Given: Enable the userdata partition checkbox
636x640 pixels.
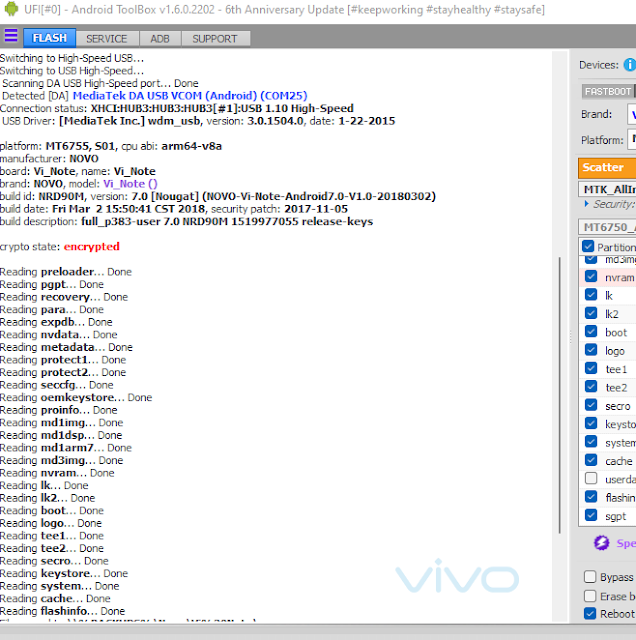Looking at the screenshot, I should click(591, 479).
